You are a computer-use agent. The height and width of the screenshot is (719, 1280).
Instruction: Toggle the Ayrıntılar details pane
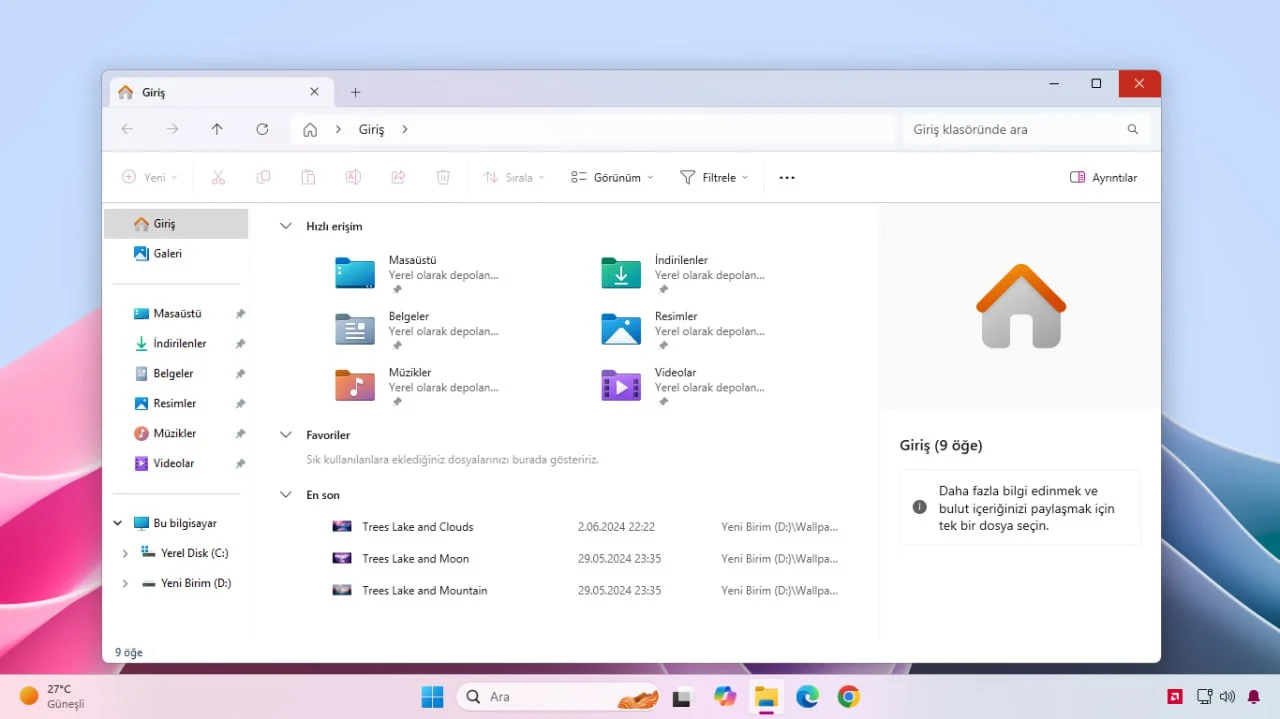pyautogui.click(x=1104, y=178)
